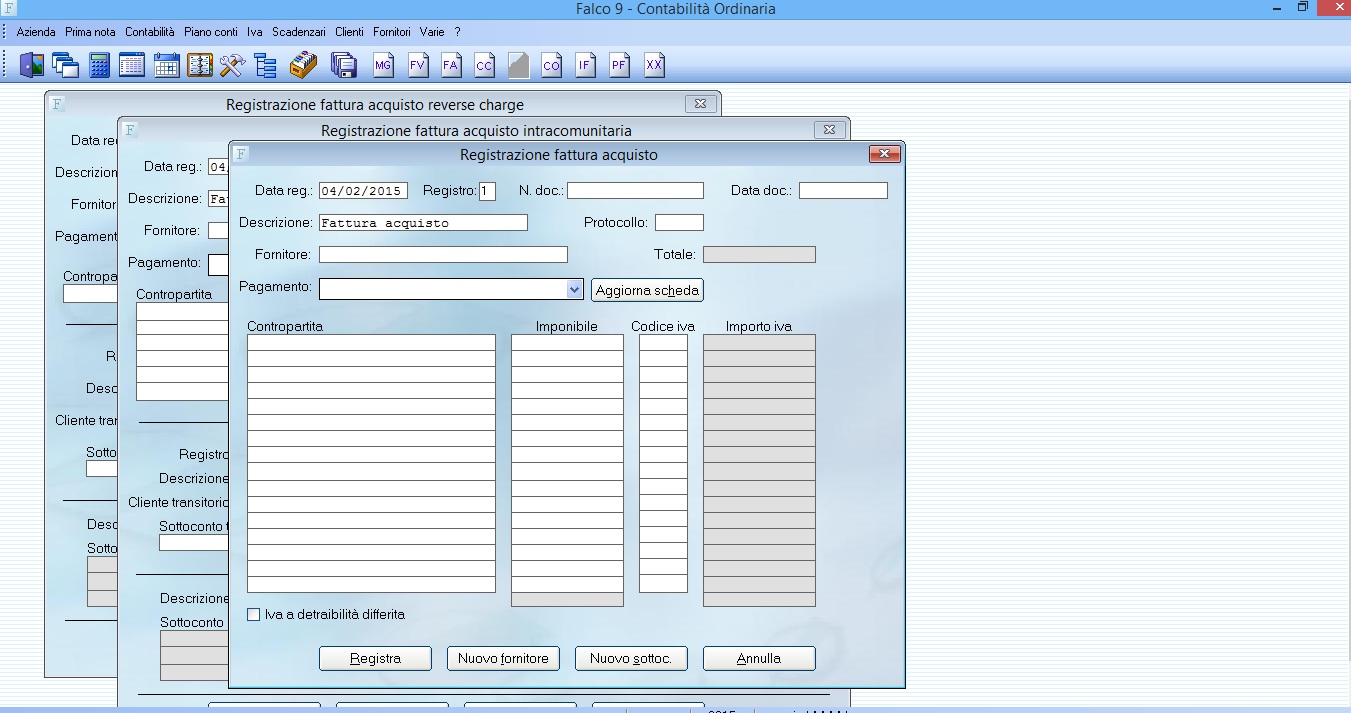Click the Registra button
The width and height of the screenshot is (1351, 713).
click(375, 659)
